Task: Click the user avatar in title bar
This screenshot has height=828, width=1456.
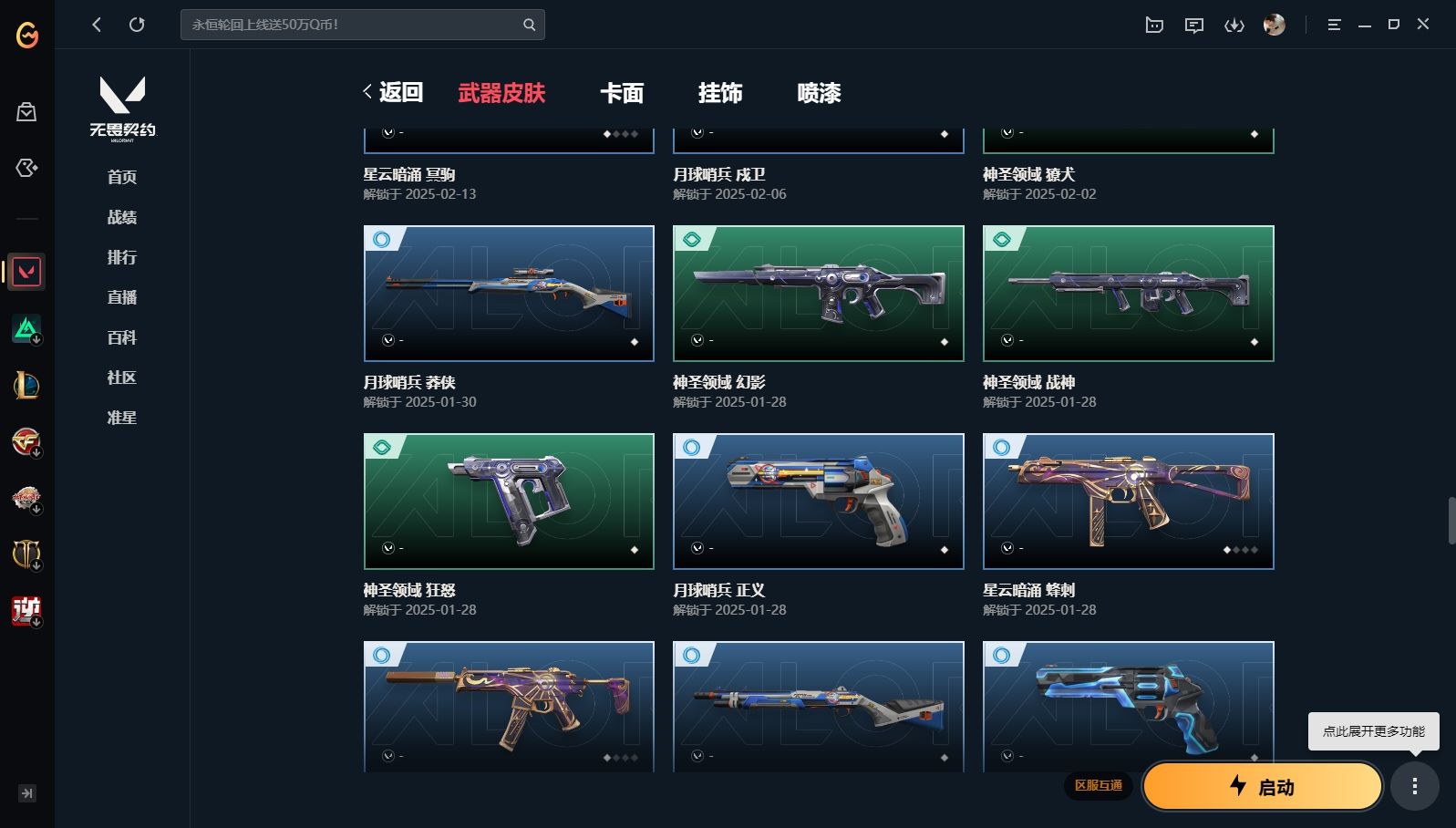Action: [1275, 25]
